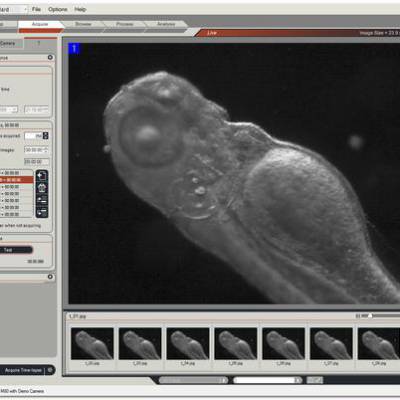Viewport: 400px width, 400px height.
Task: Open the combo box below the time label
Action: 9,109
